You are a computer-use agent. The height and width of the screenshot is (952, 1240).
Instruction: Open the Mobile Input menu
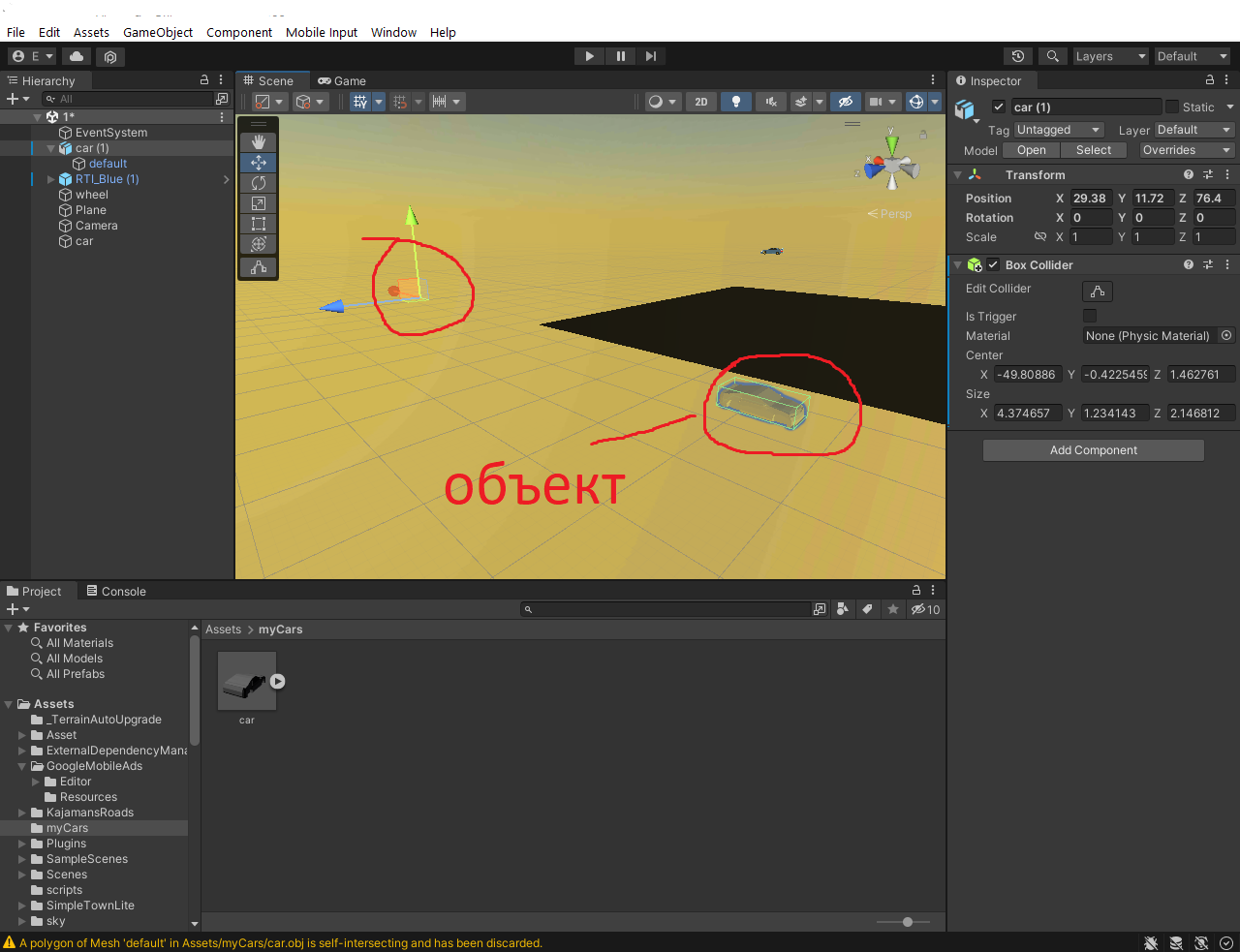(322, 32)
